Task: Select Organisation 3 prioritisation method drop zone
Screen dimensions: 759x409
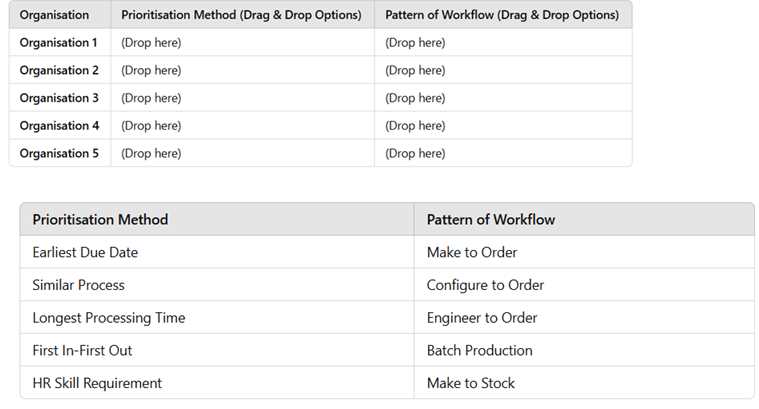Action: click(x=151, y=98)
